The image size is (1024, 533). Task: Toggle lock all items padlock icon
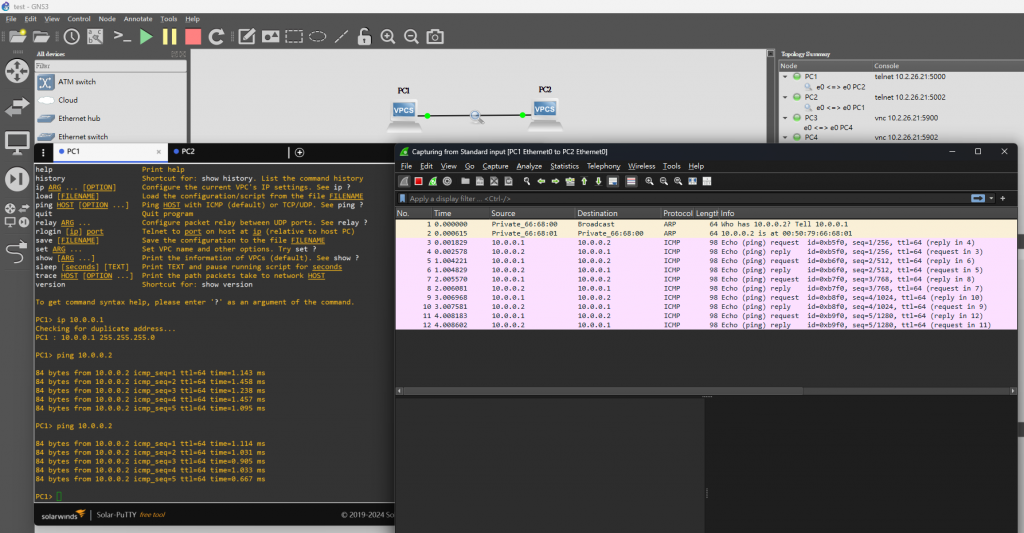coord(364,37)
